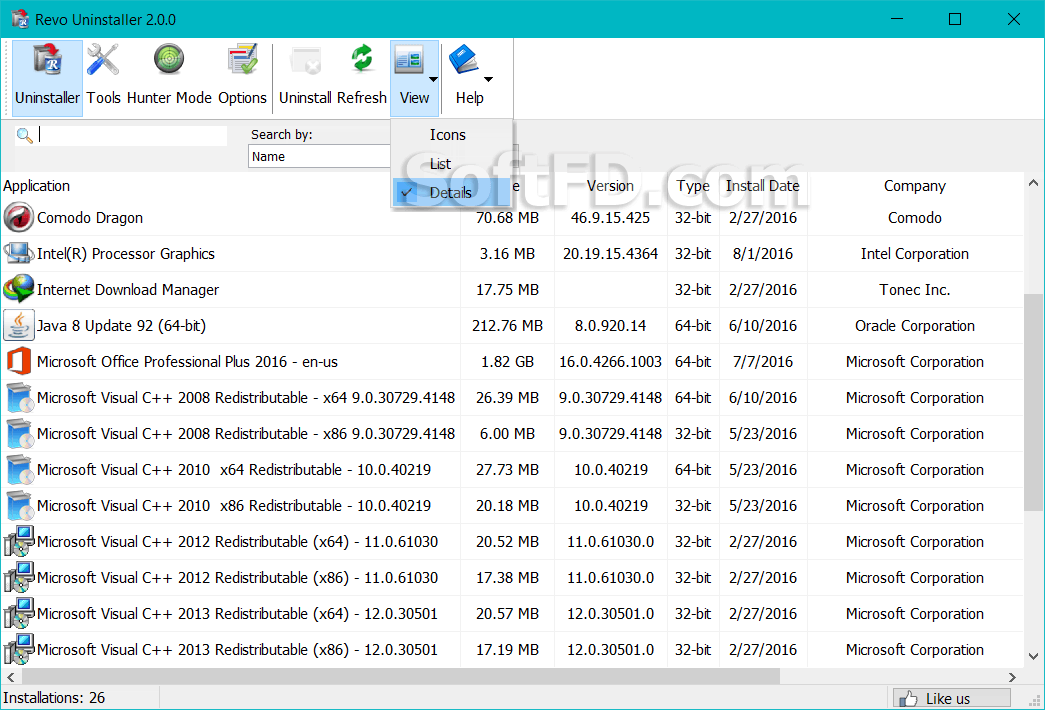Click the 212.76 MB size cell
1045x710 pixels.
tap(507, 326)
